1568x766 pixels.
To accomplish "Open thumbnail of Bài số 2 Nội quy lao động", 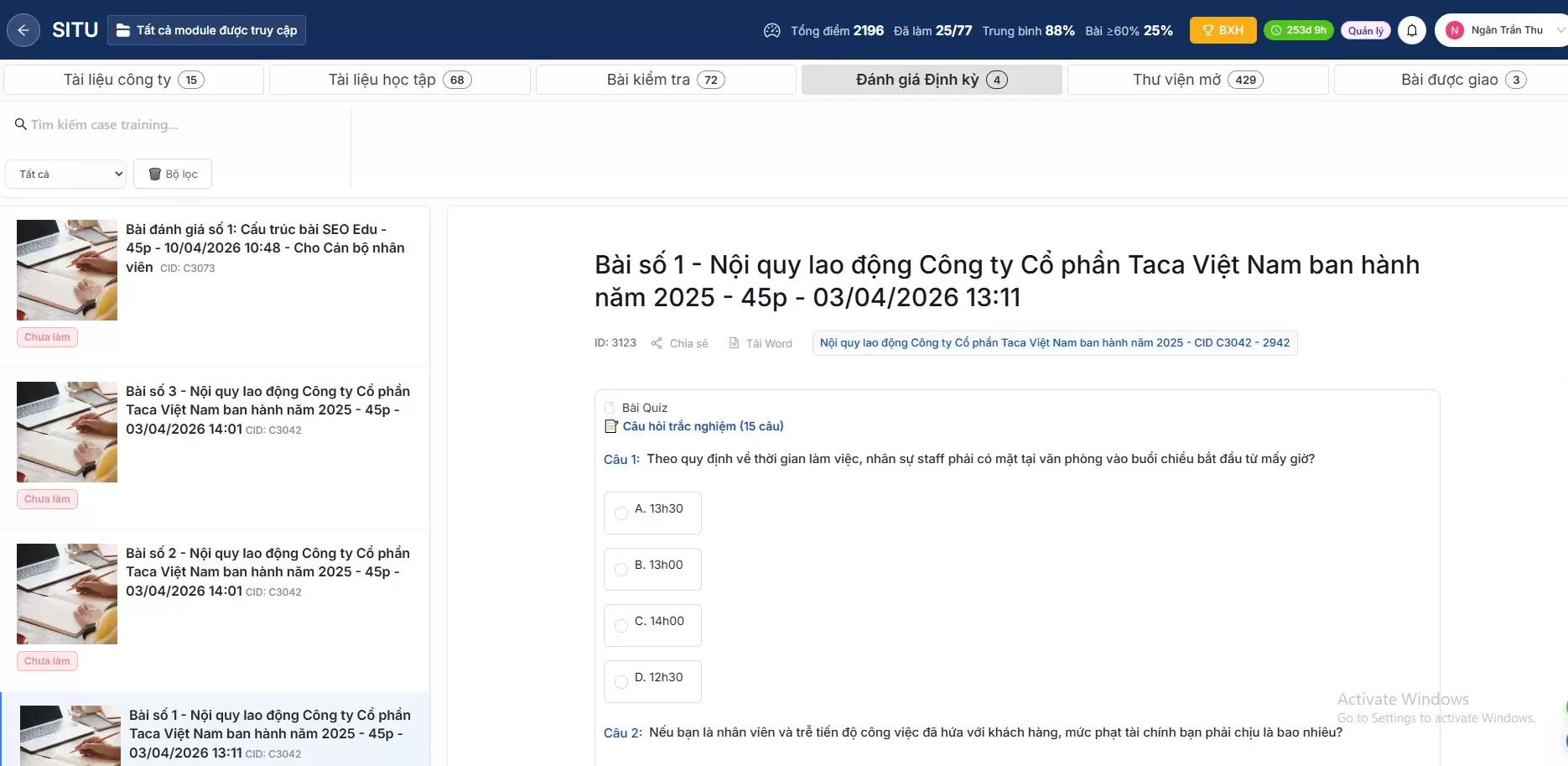I will pos(67,594).
